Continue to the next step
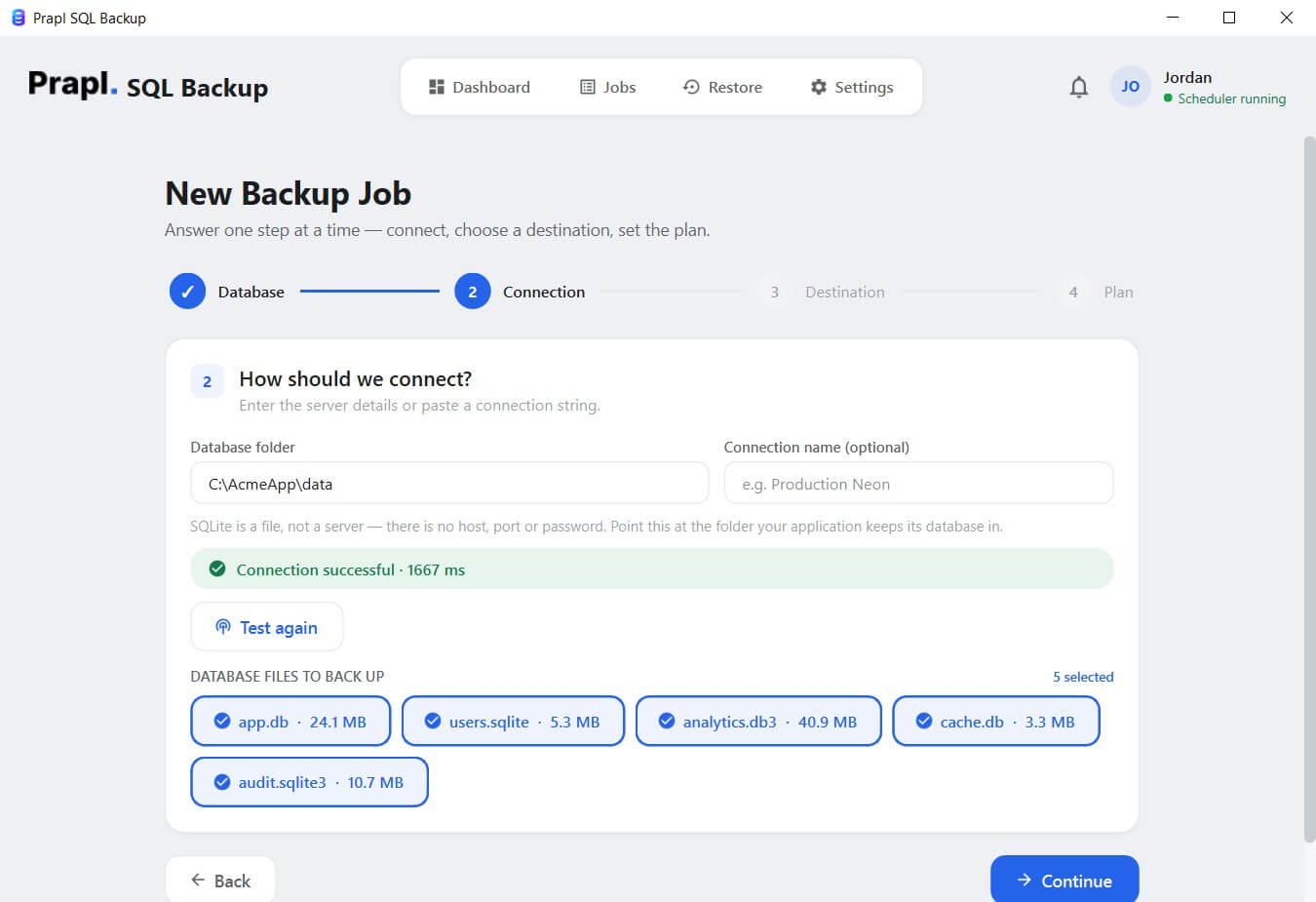Image resolution: width=1316 pixels, height=902 pixels. coord(1064,880)
